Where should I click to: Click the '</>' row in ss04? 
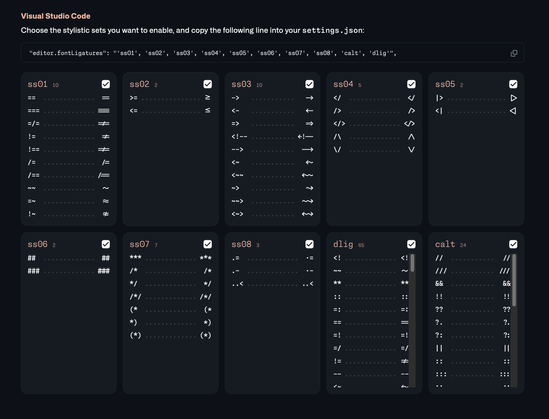point(374,124)
